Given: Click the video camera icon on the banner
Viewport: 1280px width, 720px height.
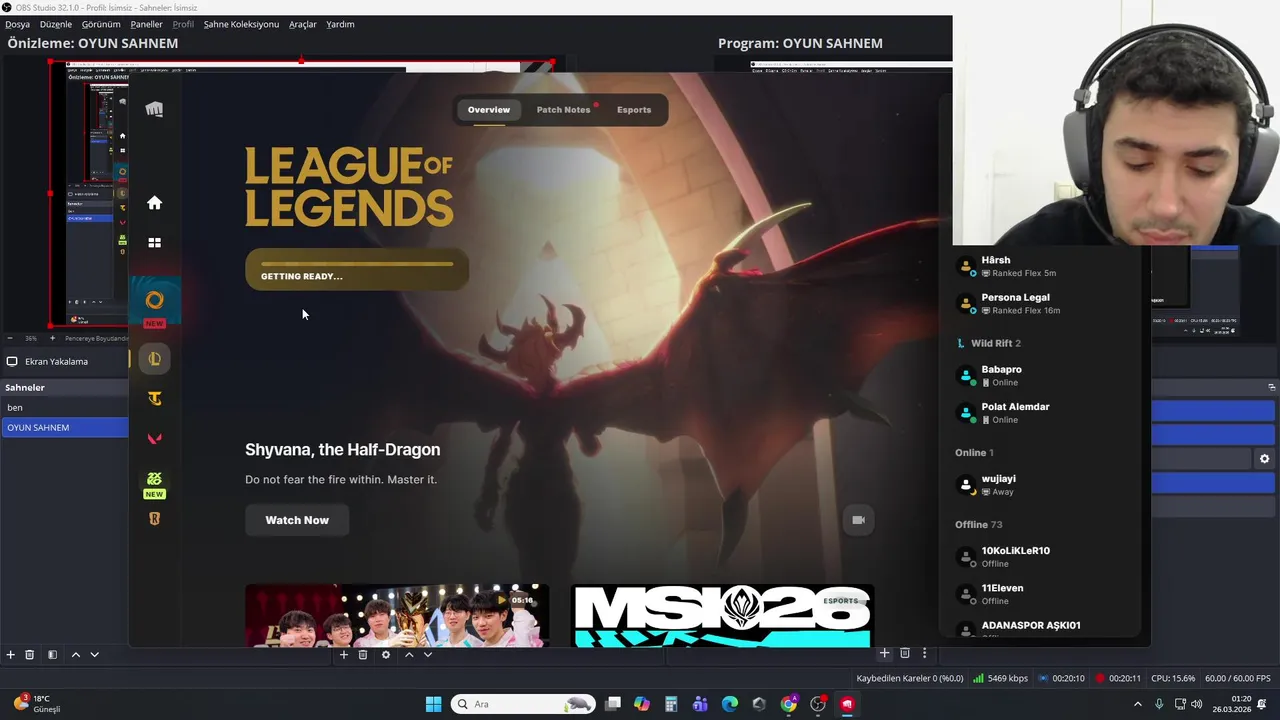Looking at the screenshot, I should tap(858, 520).
